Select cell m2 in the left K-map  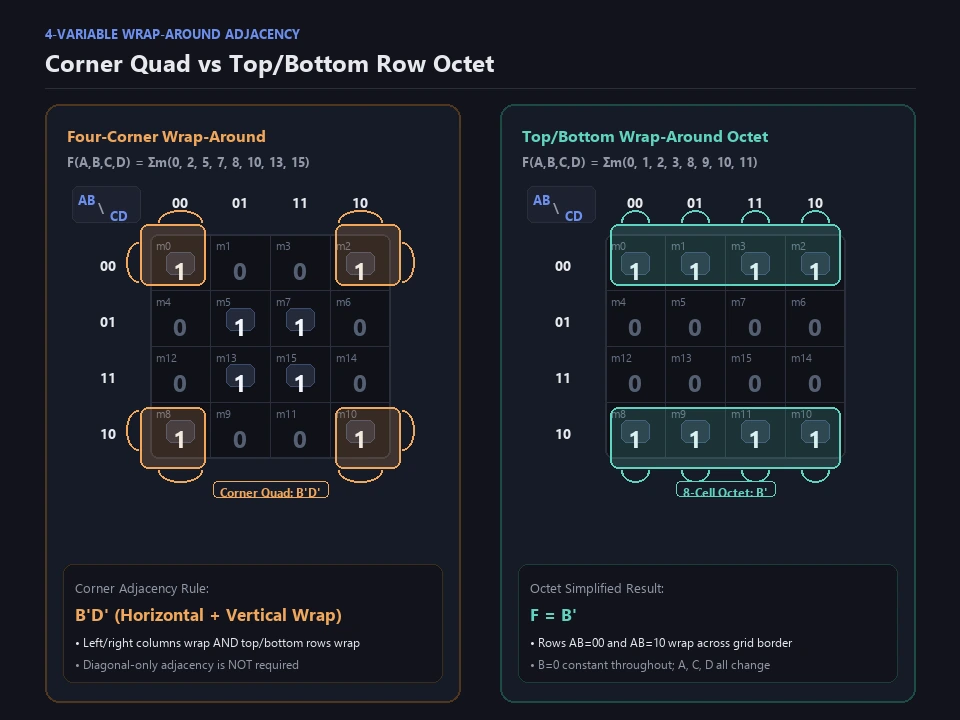pos(360,263)
